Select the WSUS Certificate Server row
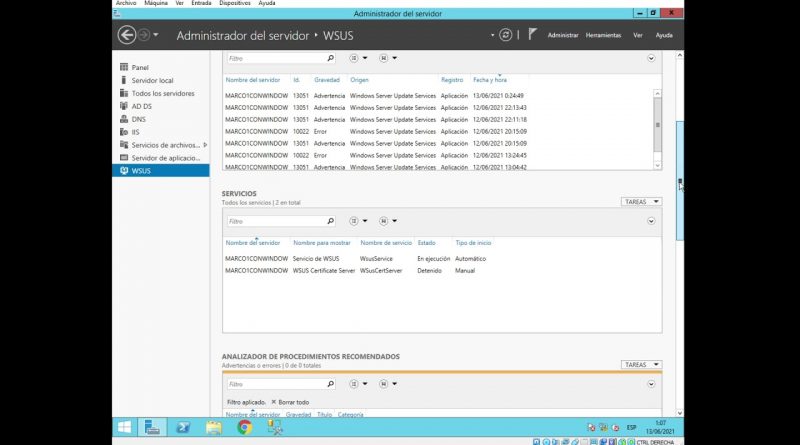 (x=442, y=270)
